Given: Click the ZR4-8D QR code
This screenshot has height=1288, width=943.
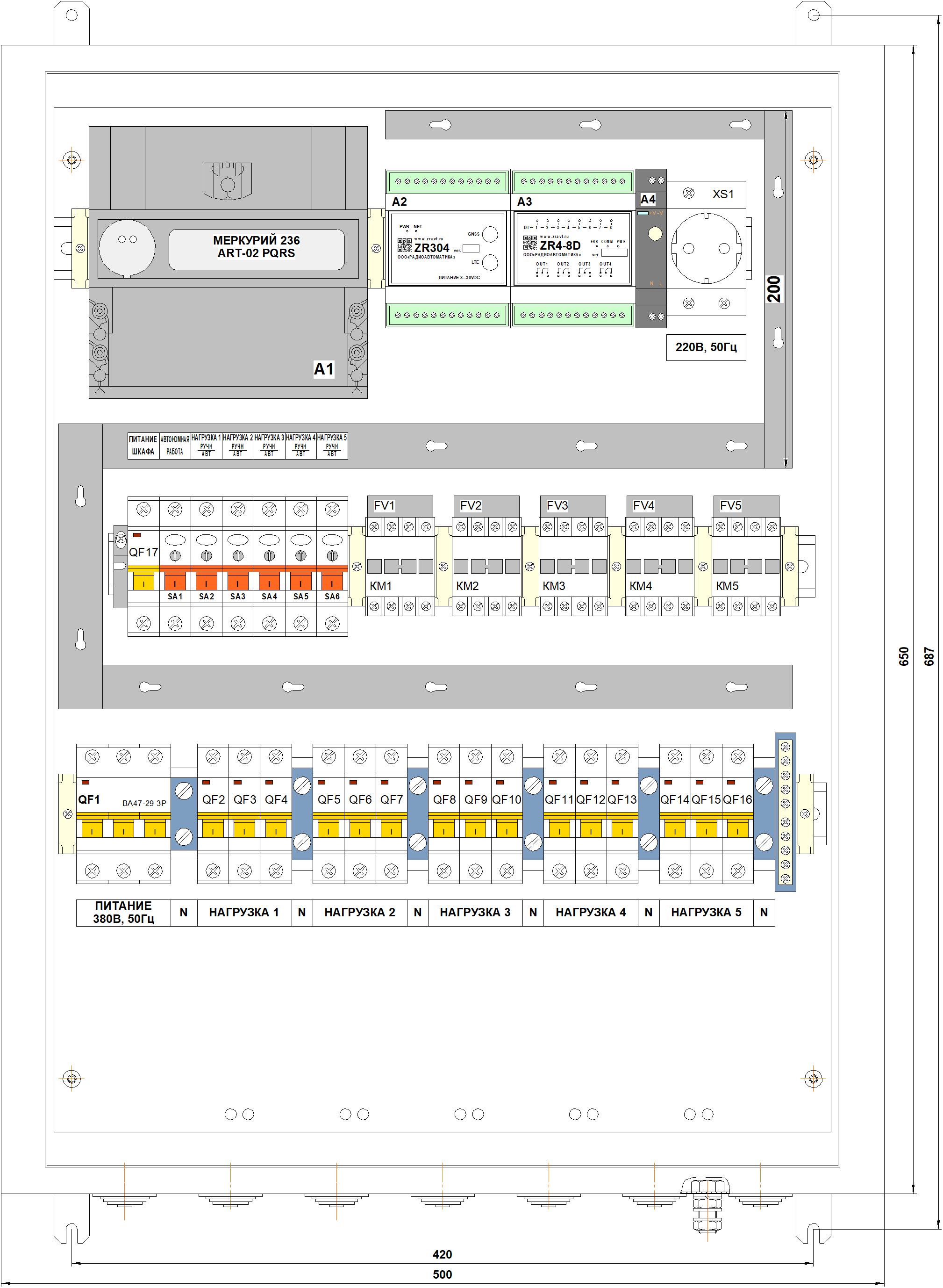Looking at the screenshot, I should point(530,243).
